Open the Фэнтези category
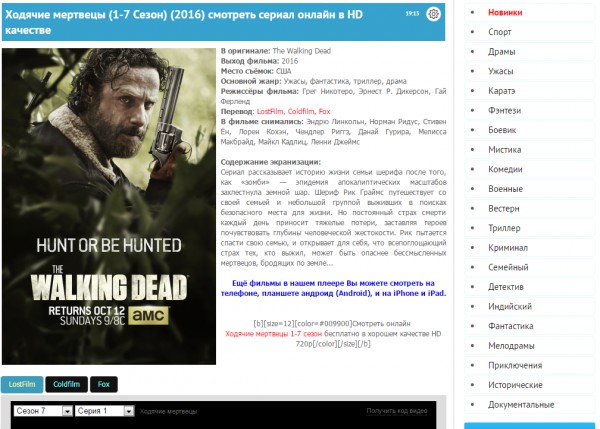 (504, 110)
